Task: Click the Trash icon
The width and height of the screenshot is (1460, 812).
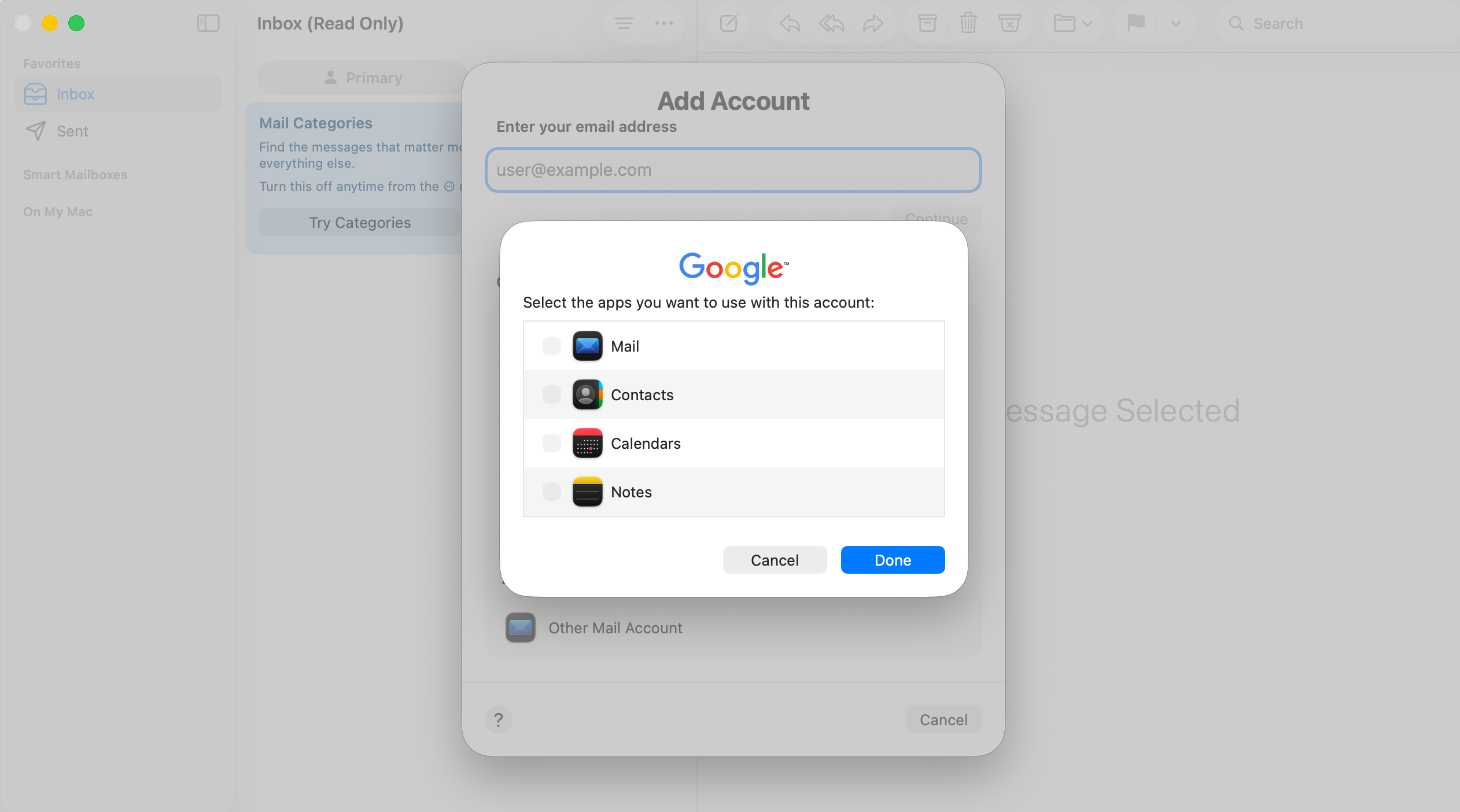Action: click(x=967, y=23)
